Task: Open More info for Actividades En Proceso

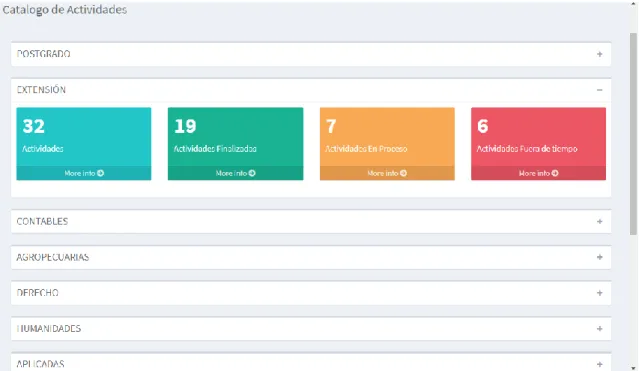Action: 387,173
